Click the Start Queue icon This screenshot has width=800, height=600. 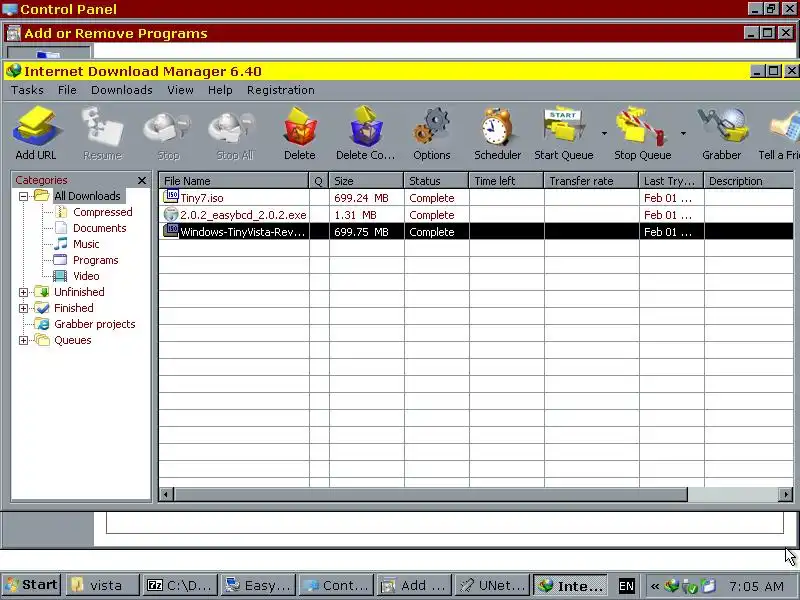pyautogui.click(x=564, y=133)
